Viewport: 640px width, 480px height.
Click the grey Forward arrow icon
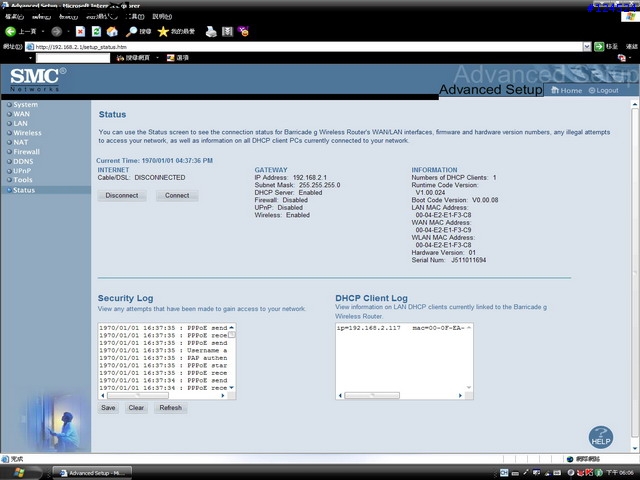pos(56,31)
